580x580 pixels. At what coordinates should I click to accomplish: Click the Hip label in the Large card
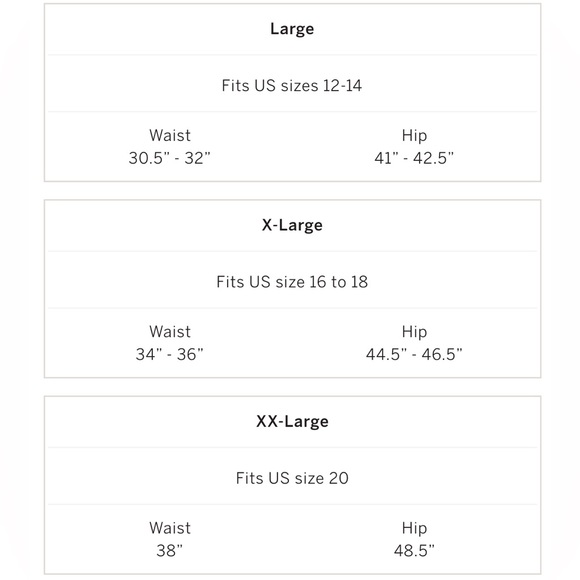pyautogui.click(x=414, y=136)
